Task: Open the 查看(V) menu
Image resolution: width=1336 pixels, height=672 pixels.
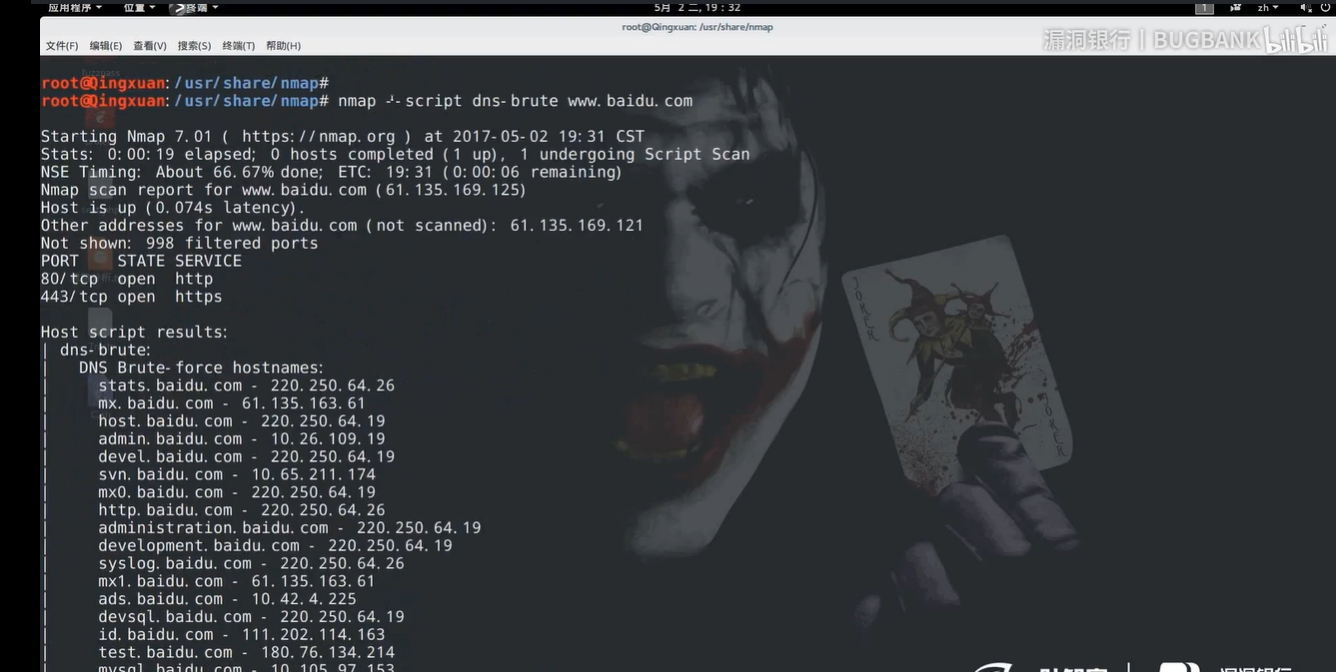Action: tap(150, 46)
